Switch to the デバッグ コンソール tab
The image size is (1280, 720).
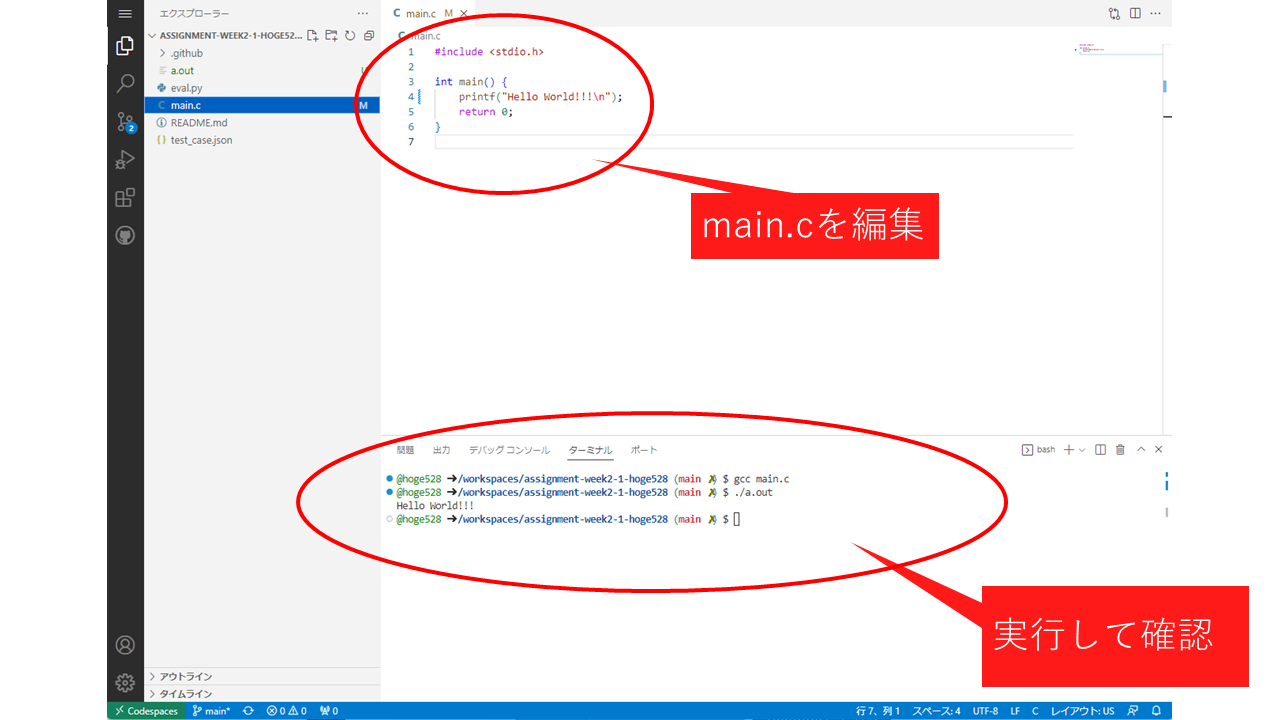pos(509,450)
